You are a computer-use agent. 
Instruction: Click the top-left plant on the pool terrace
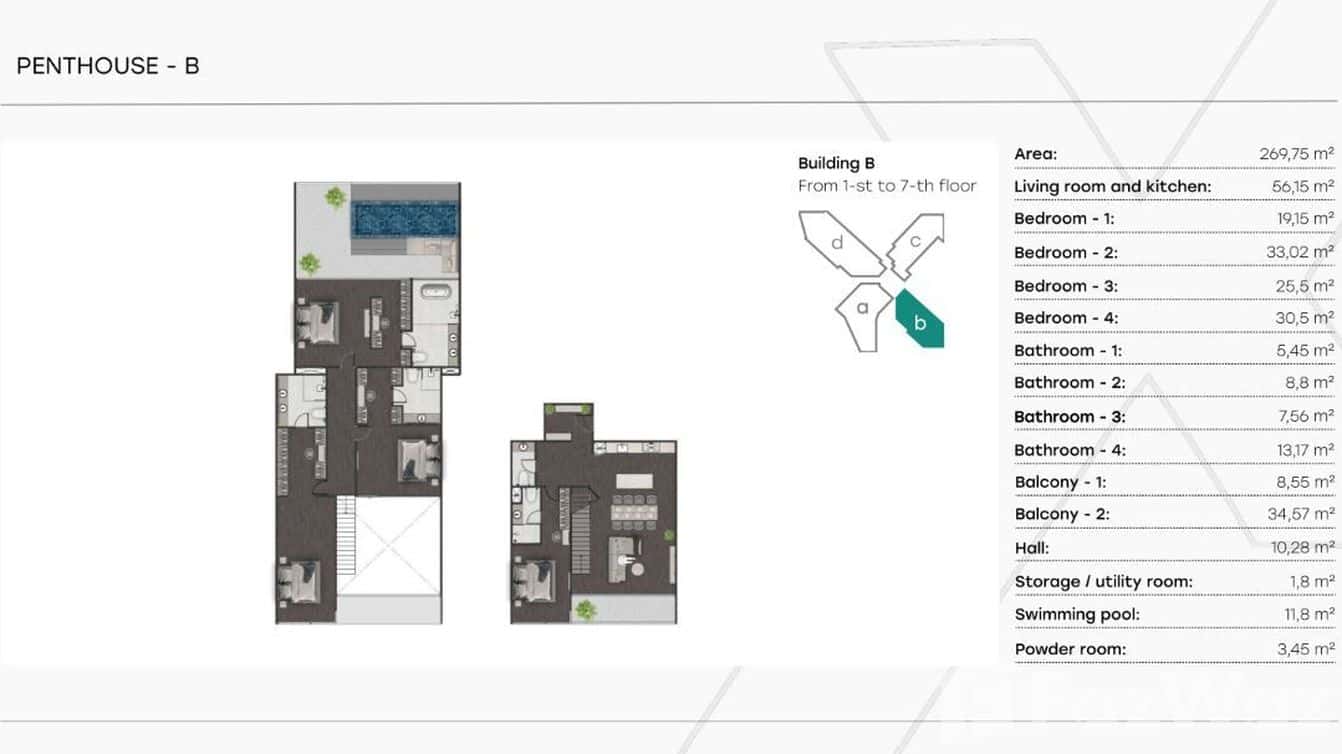pos(335,197)
